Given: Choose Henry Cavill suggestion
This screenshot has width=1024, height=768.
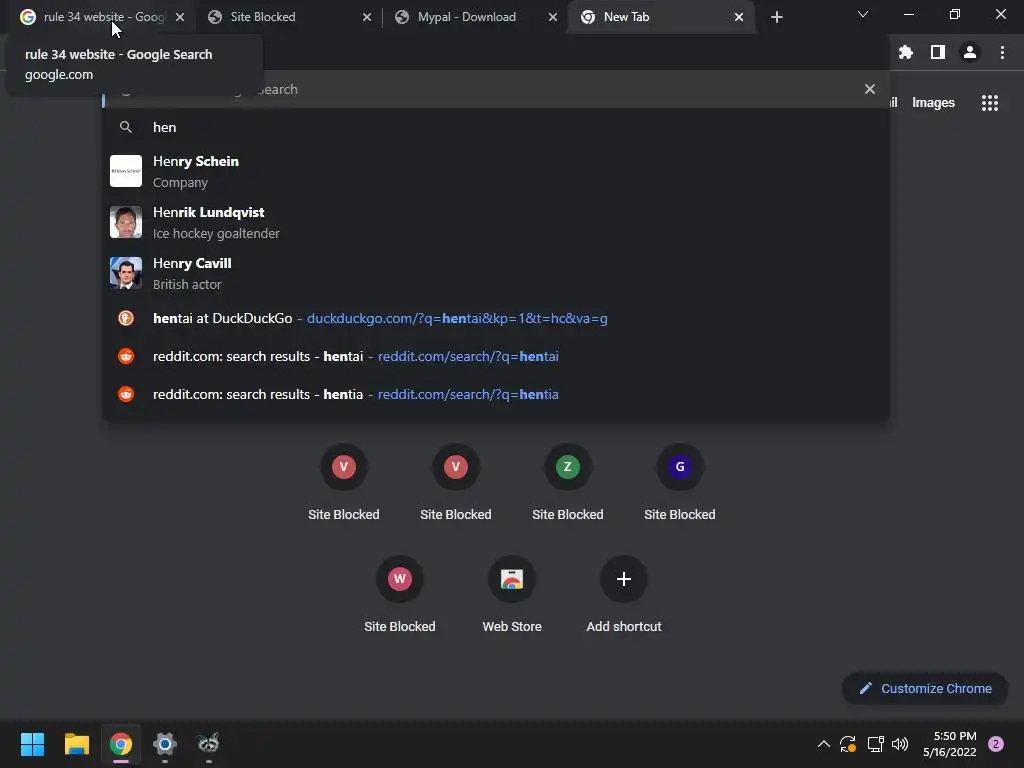Looking at the screenshot, I should pos(496,273).
